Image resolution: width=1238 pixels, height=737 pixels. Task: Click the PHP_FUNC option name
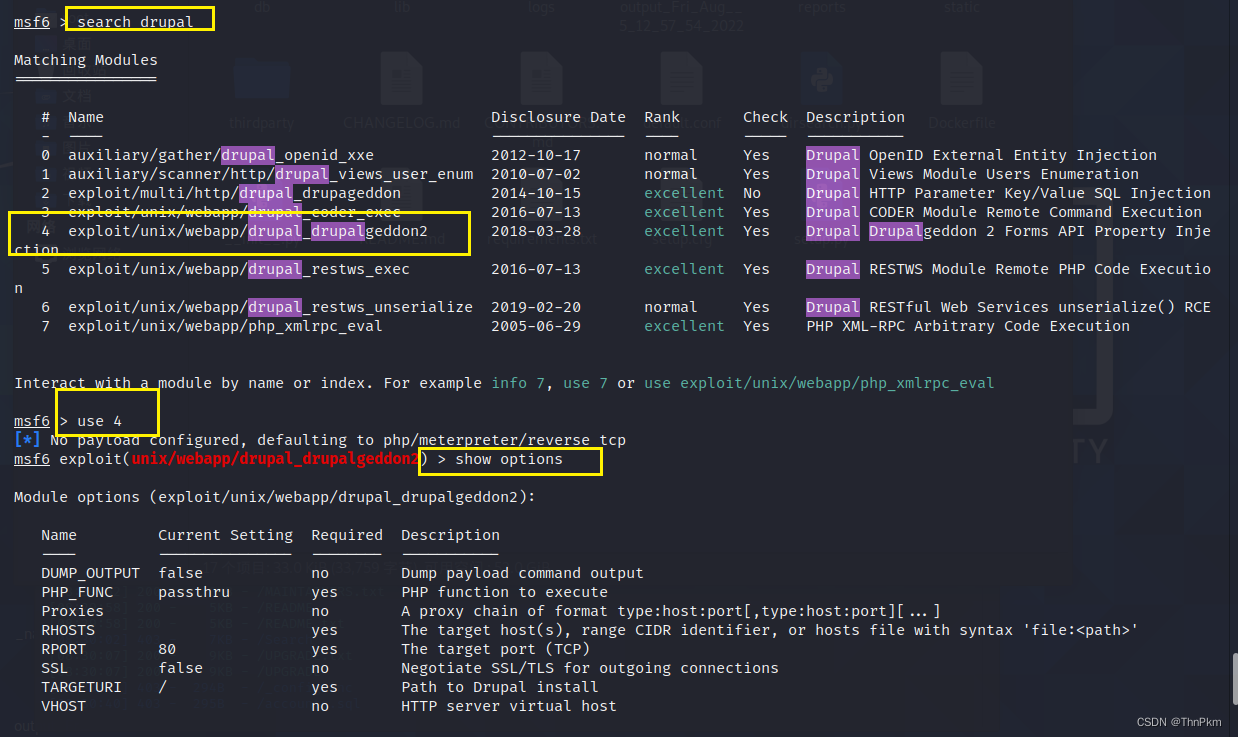77,592
